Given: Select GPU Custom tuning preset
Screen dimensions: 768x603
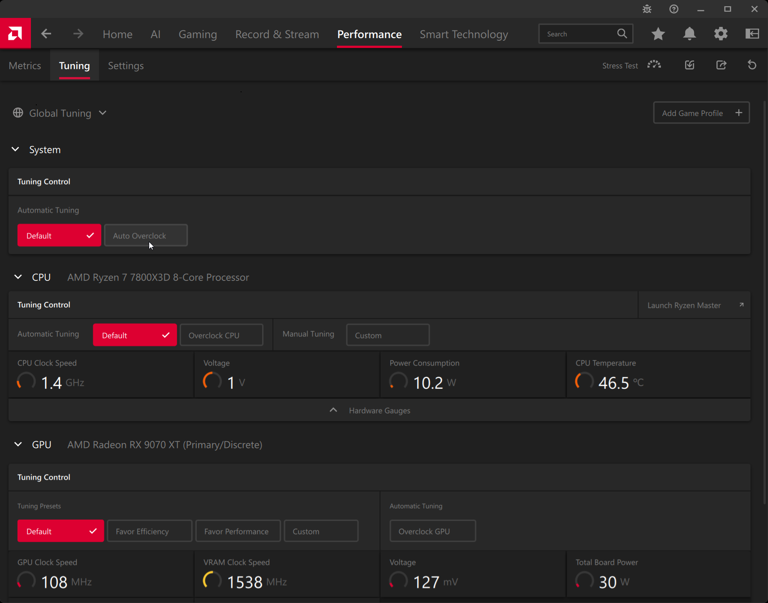Looking at the screenshot, I should [321, 531].
